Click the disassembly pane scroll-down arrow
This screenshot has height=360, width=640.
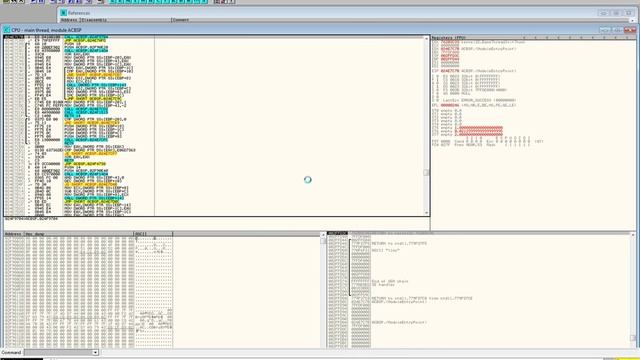tap(426, 213)
